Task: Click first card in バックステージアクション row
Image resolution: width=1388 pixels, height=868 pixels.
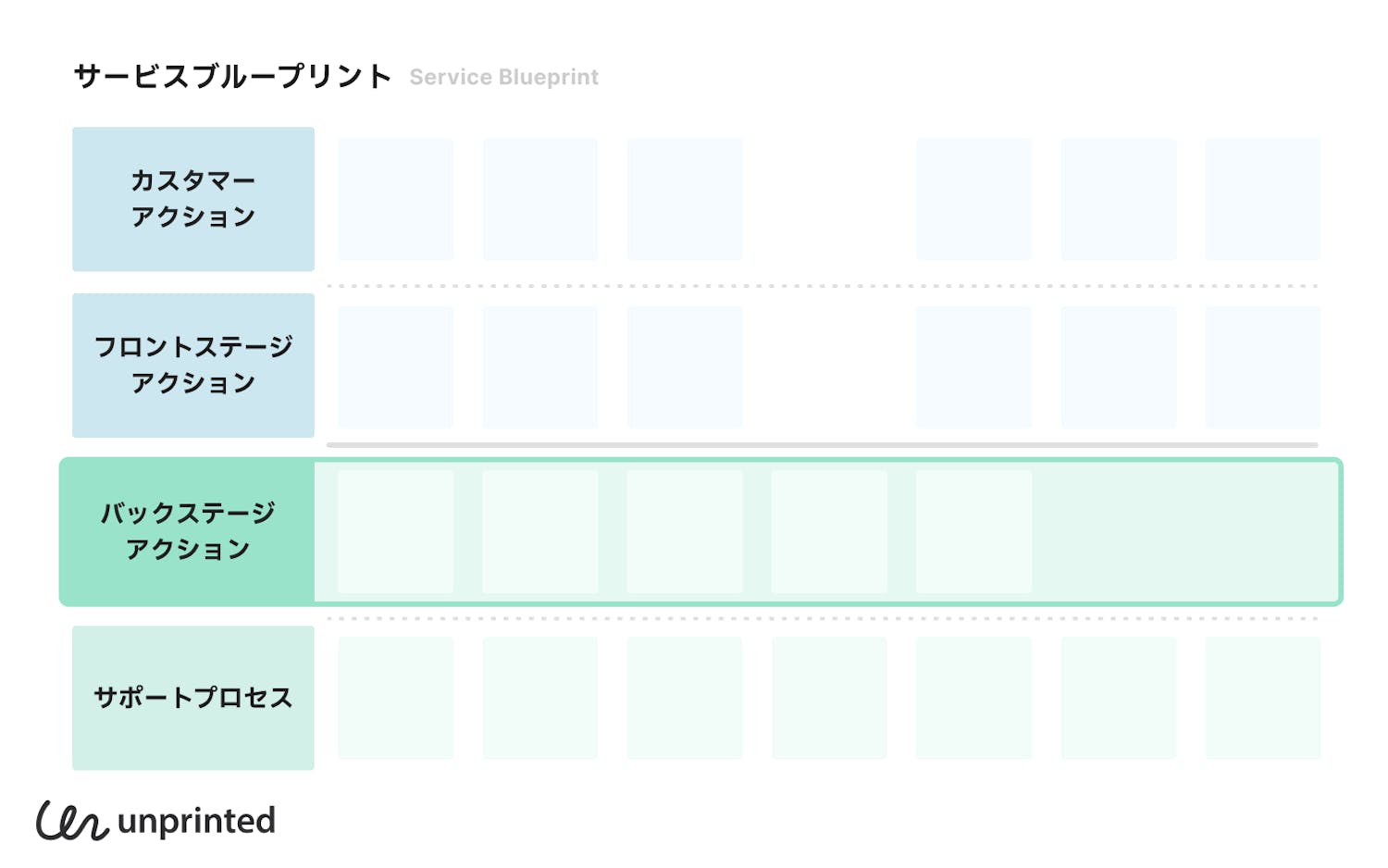Action: (x=395, y=531)
